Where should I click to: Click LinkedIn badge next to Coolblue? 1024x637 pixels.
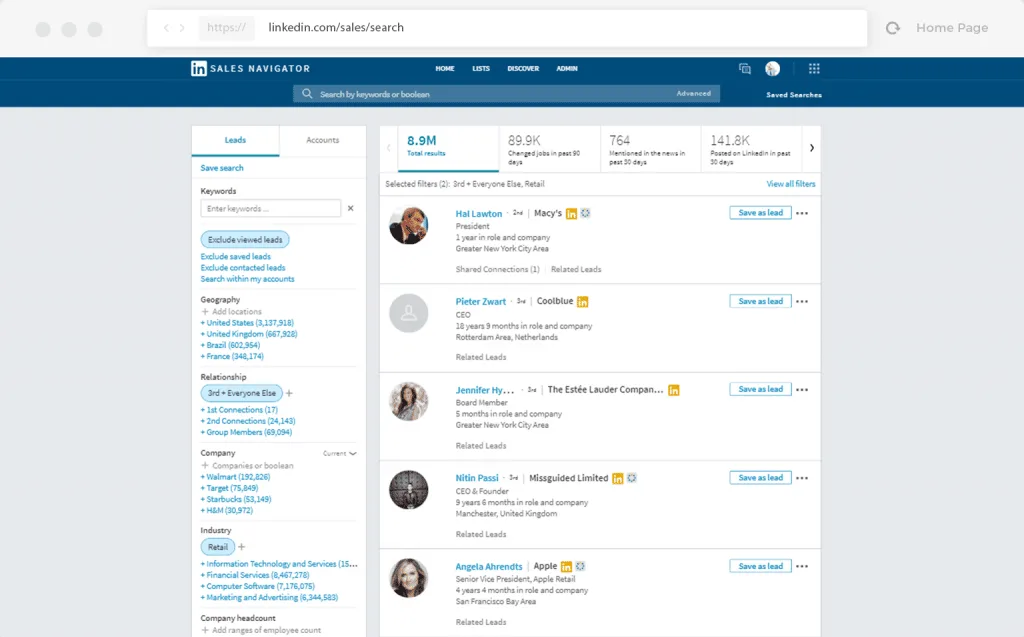point(583,302)
